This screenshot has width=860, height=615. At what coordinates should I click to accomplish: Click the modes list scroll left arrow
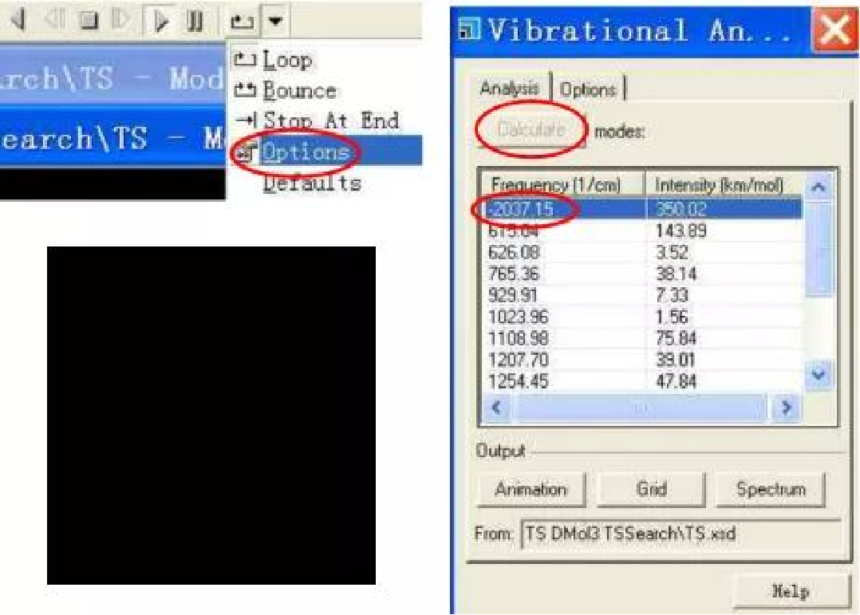coord(496,408)
